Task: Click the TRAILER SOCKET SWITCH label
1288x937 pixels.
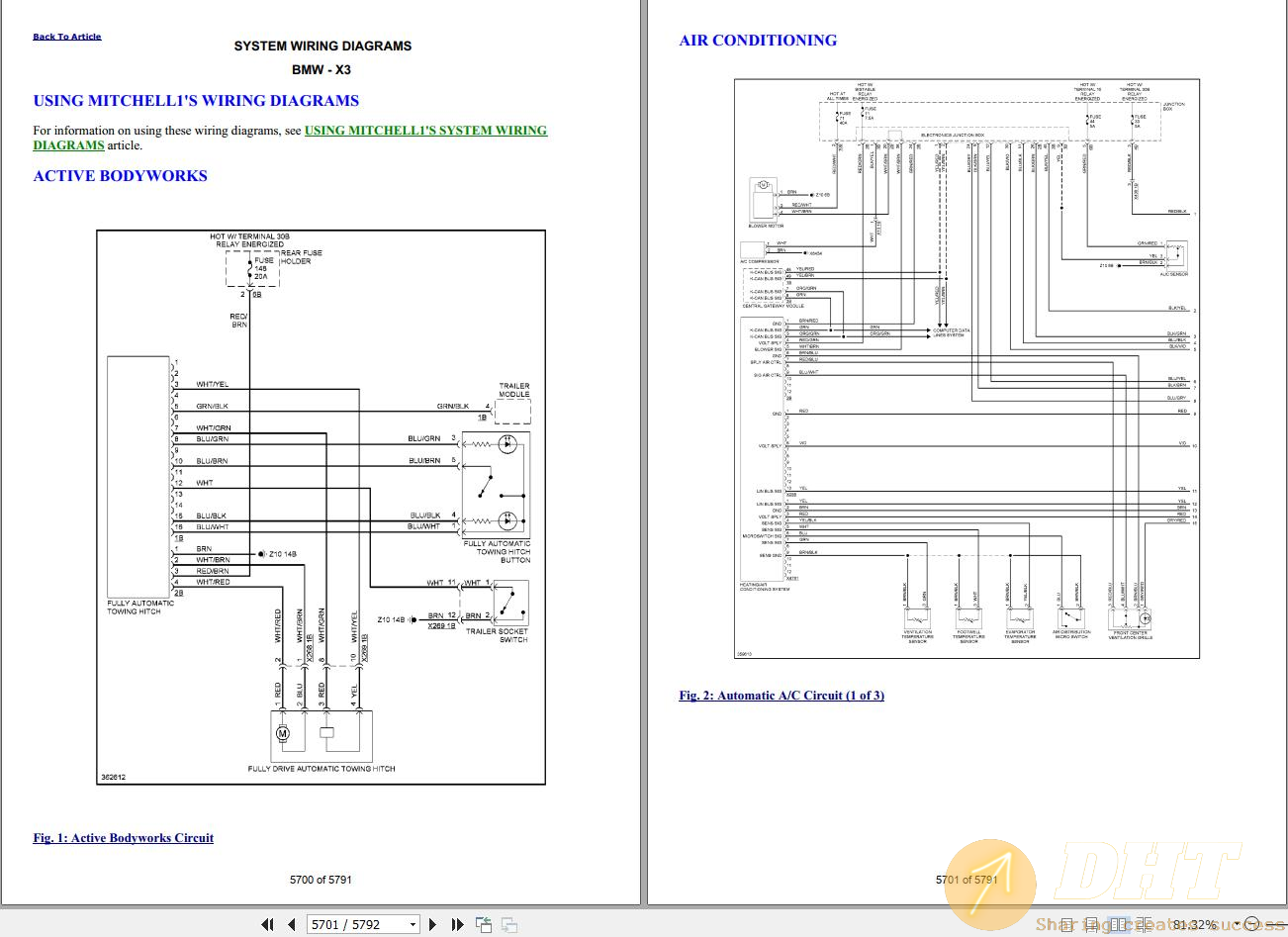Action: tap(497, 635)
